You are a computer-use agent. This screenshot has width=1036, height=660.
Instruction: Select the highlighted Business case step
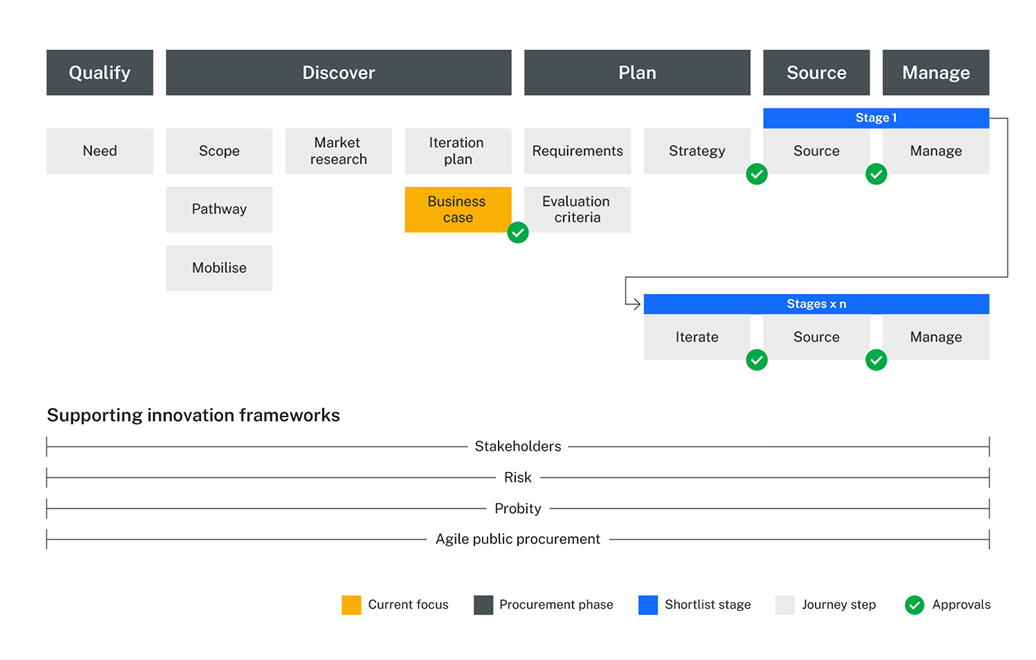458,209
